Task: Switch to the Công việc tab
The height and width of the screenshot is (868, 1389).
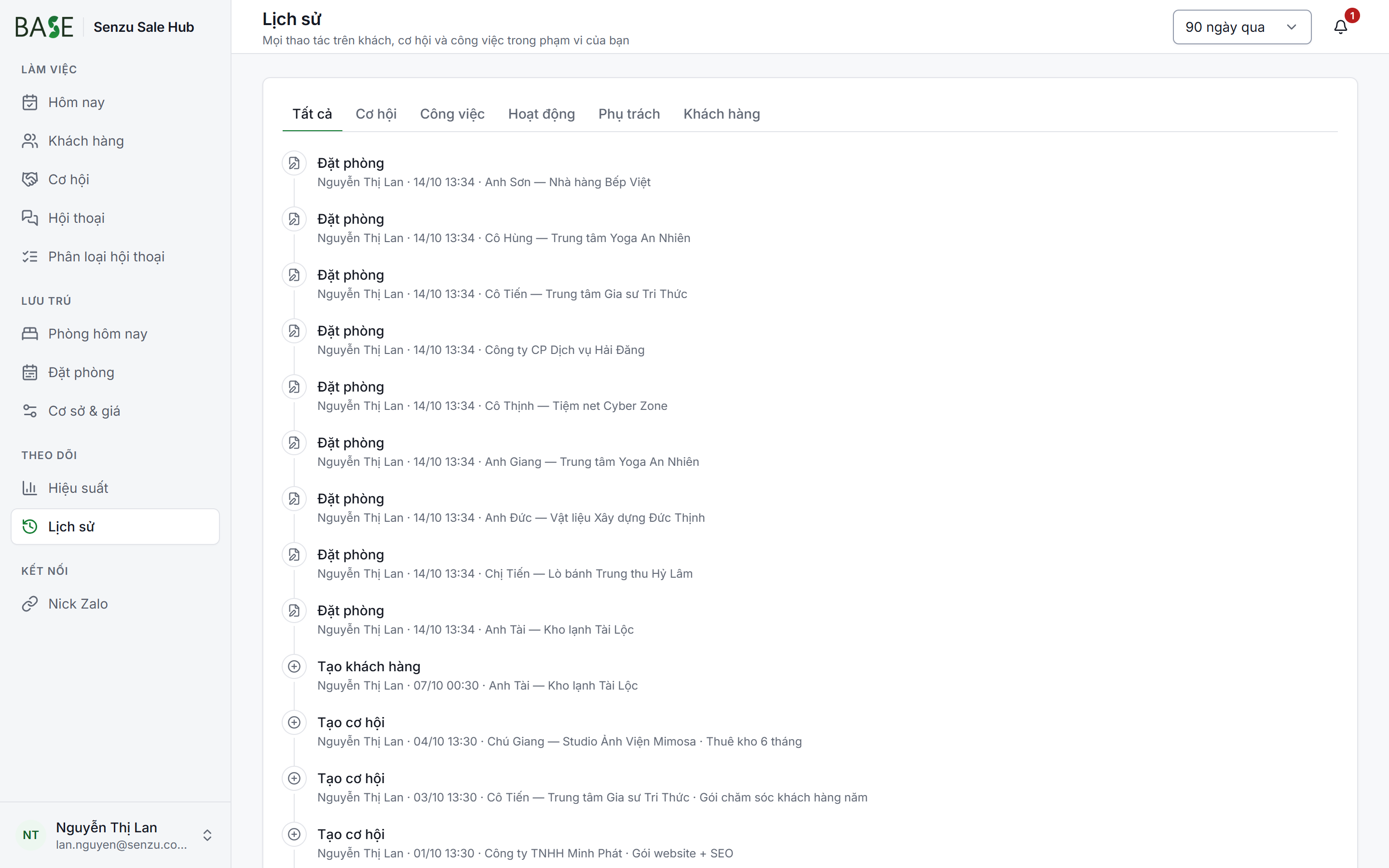Action: tap(452, 114)
